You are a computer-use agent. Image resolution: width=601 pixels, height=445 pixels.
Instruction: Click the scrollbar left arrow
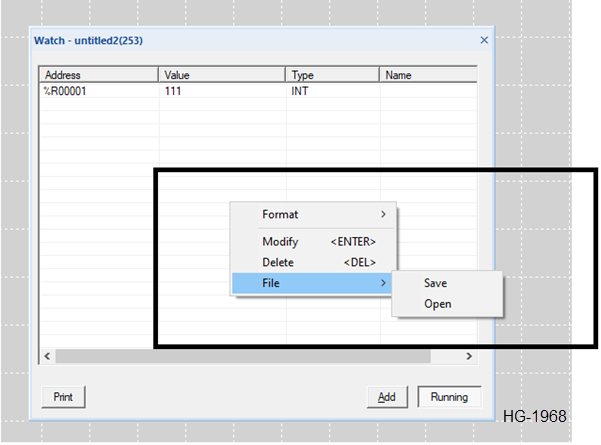[x=46, y=356]
